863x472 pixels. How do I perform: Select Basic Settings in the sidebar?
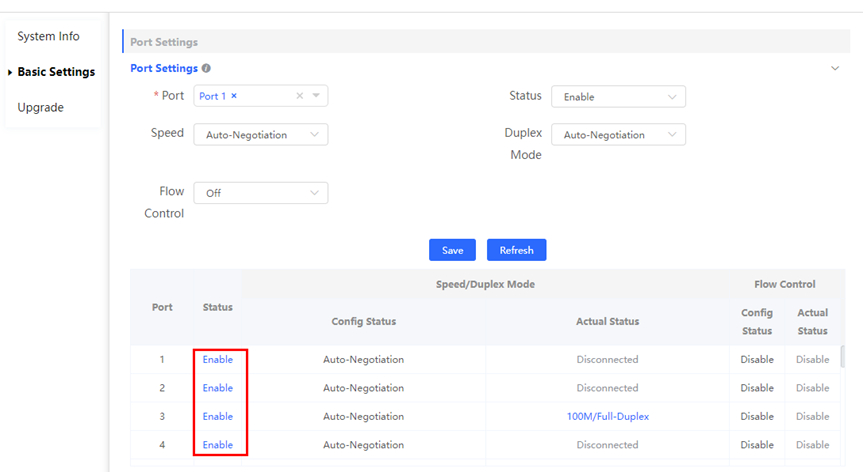(56, 72)
